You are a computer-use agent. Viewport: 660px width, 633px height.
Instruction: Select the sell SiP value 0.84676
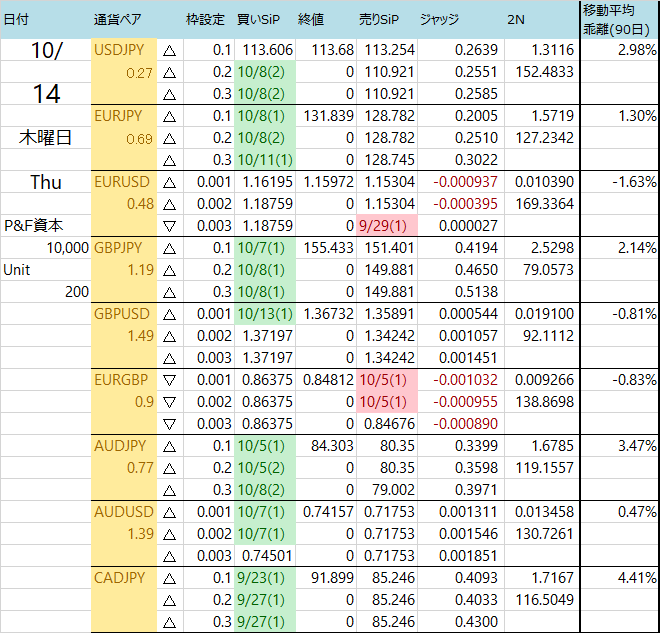pos(389,423)
